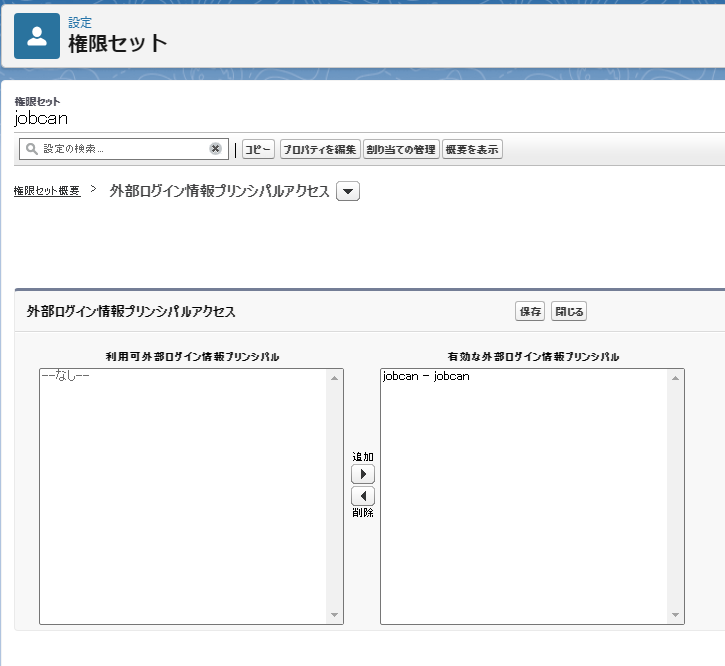The height and width of the screenshot is (666, 725).
Task: Open the 権限セット概要 link
Action: pos(47,191)
